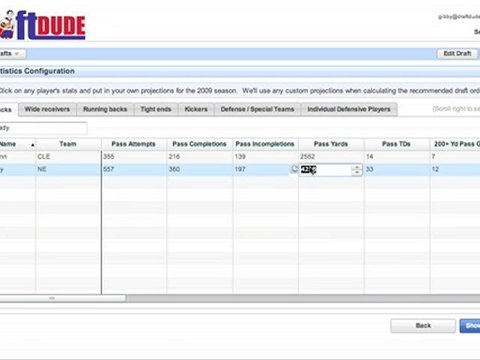Click the CLE team cell
Screen dimensions: 480x360
[68, 157]
